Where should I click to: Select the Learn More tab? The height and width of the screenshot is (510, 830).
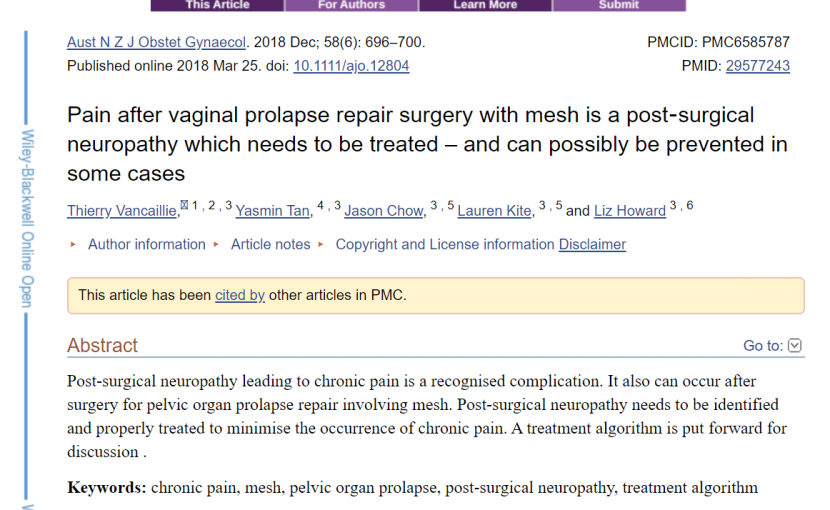tap(485, 5)
